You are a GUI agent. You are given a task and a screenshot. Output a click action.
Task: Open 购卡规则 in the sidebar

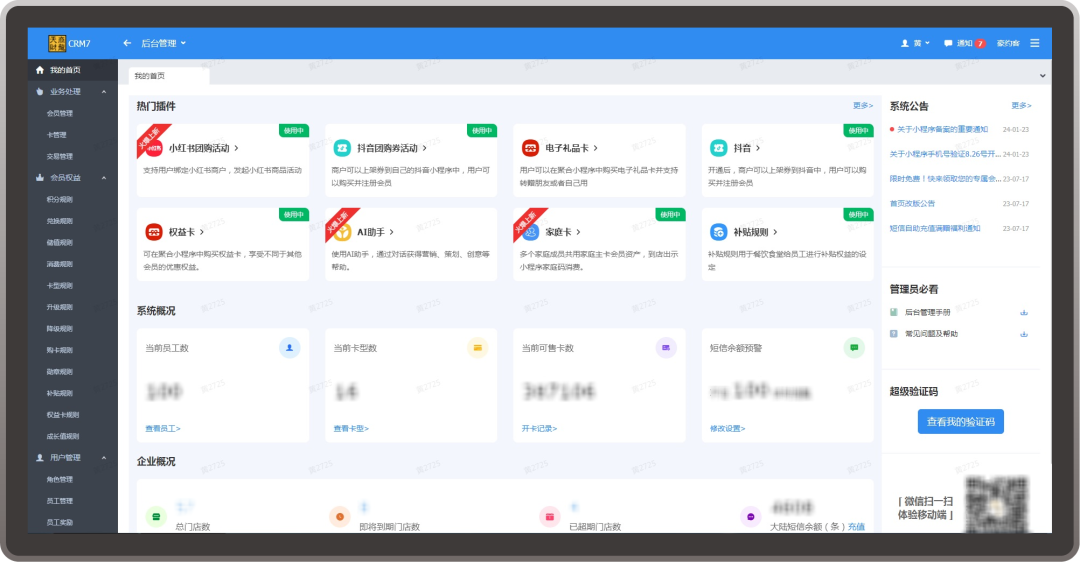59,350
